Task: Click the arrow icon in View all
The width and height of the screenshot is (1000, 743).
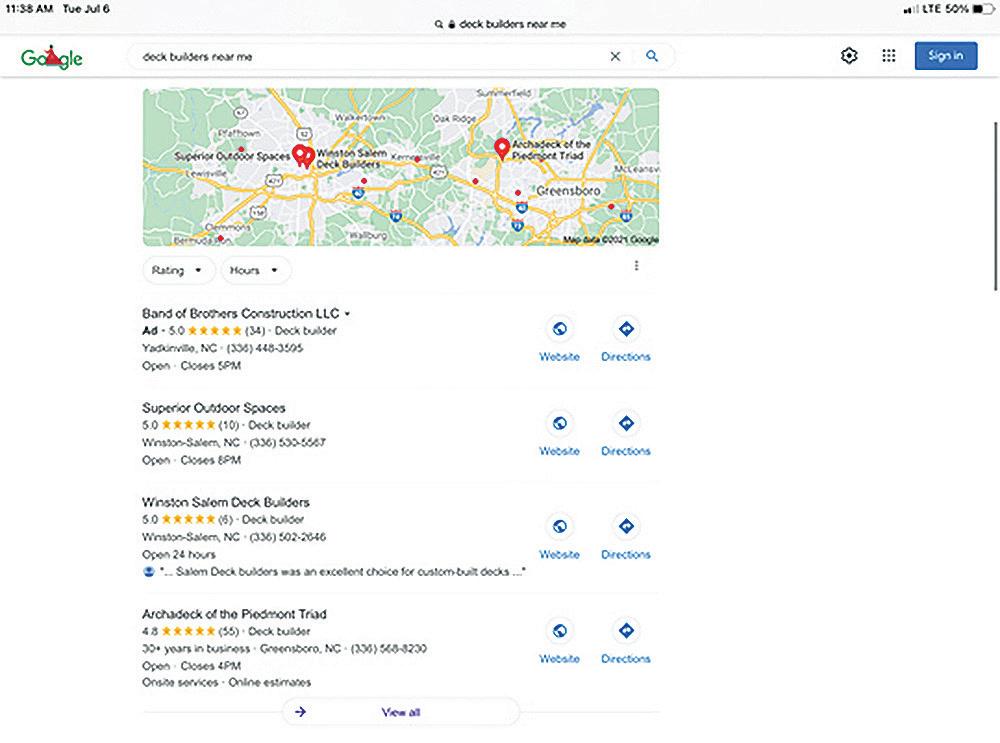Action: tap(300, 712)
